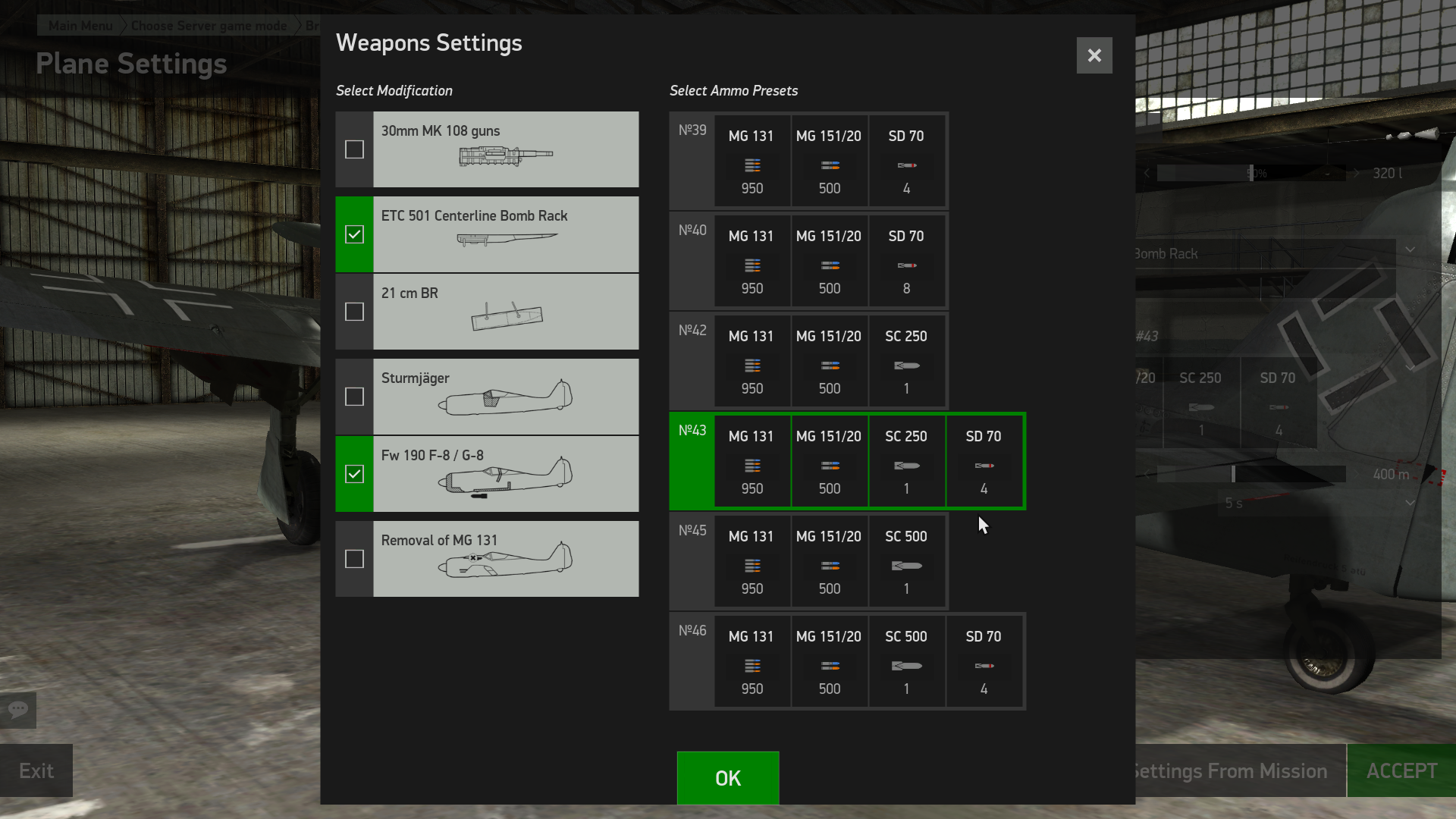This screenshot has height=819, width=1456.
Task: Click SC 500 label in preset №45
Action: point(906,536)
